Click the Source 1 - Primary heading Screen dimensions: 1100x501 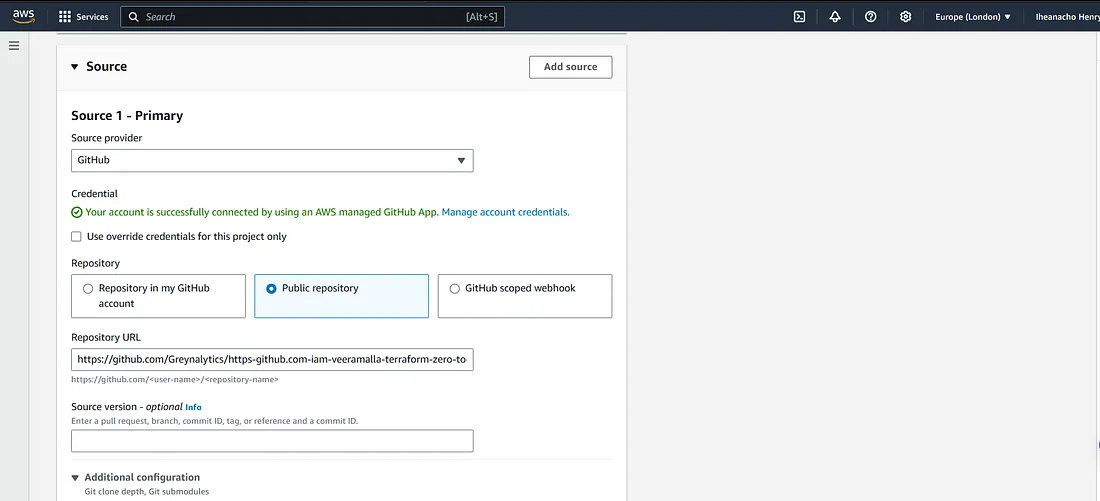click(x=127, y=116)
